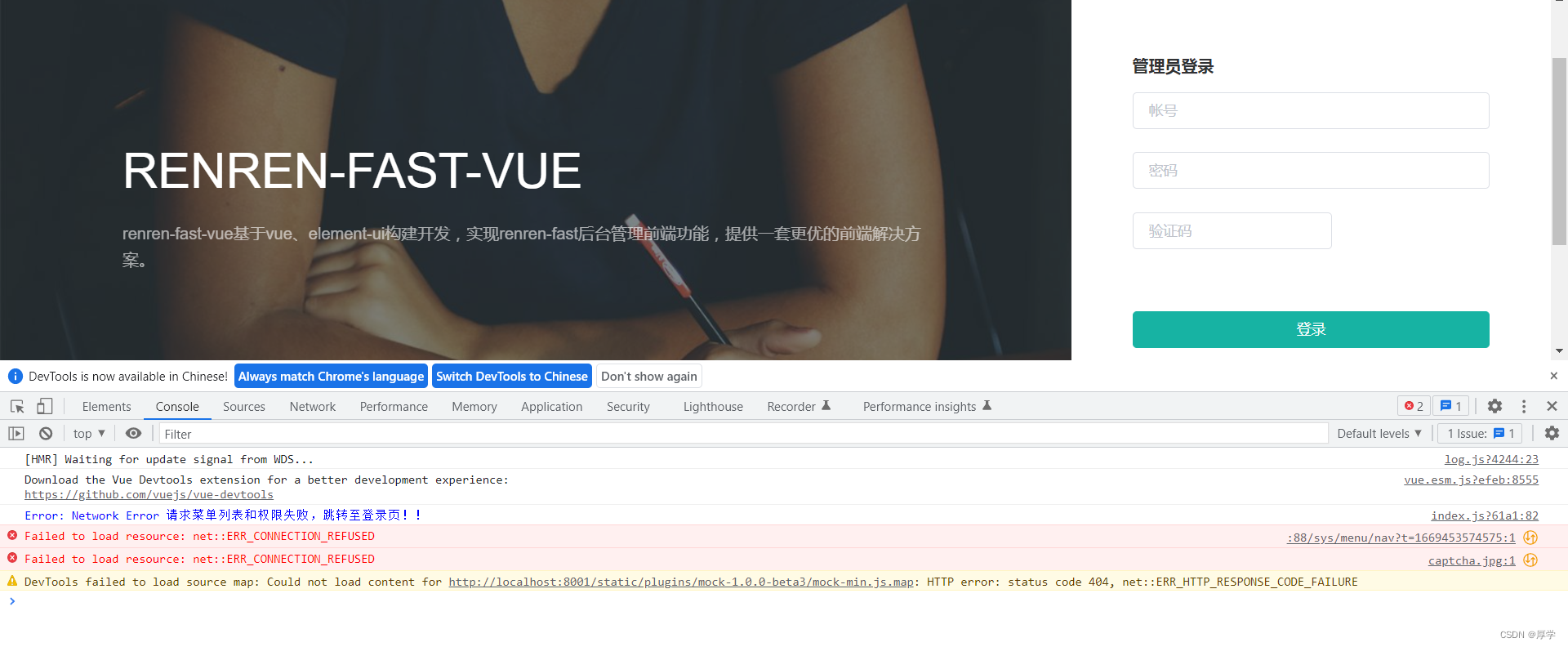Click Don't show again button
Viewport: 1568px width, 647px height.
[649, 376]
